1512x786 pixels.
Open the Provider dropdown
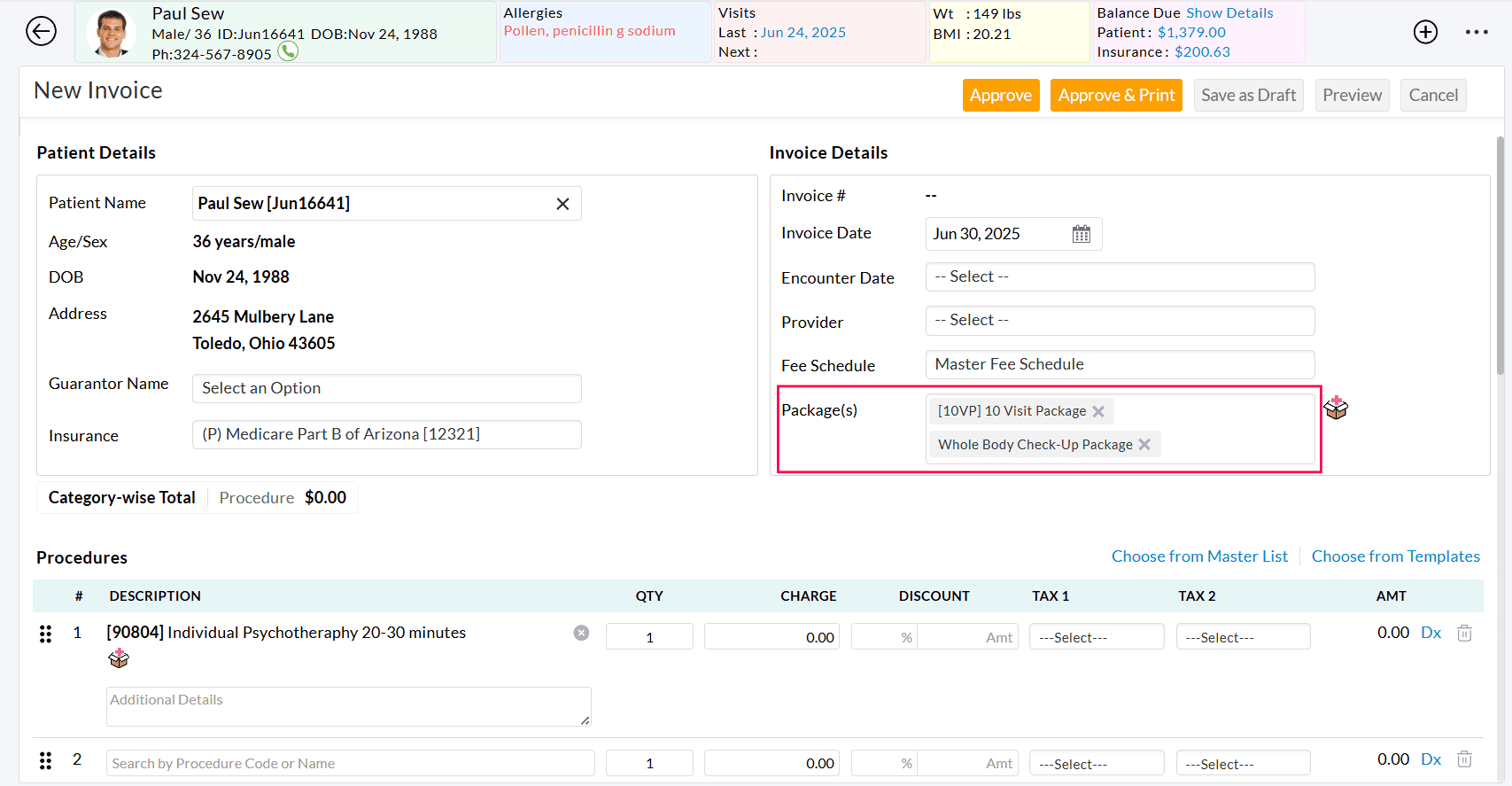pos(1120,321)
